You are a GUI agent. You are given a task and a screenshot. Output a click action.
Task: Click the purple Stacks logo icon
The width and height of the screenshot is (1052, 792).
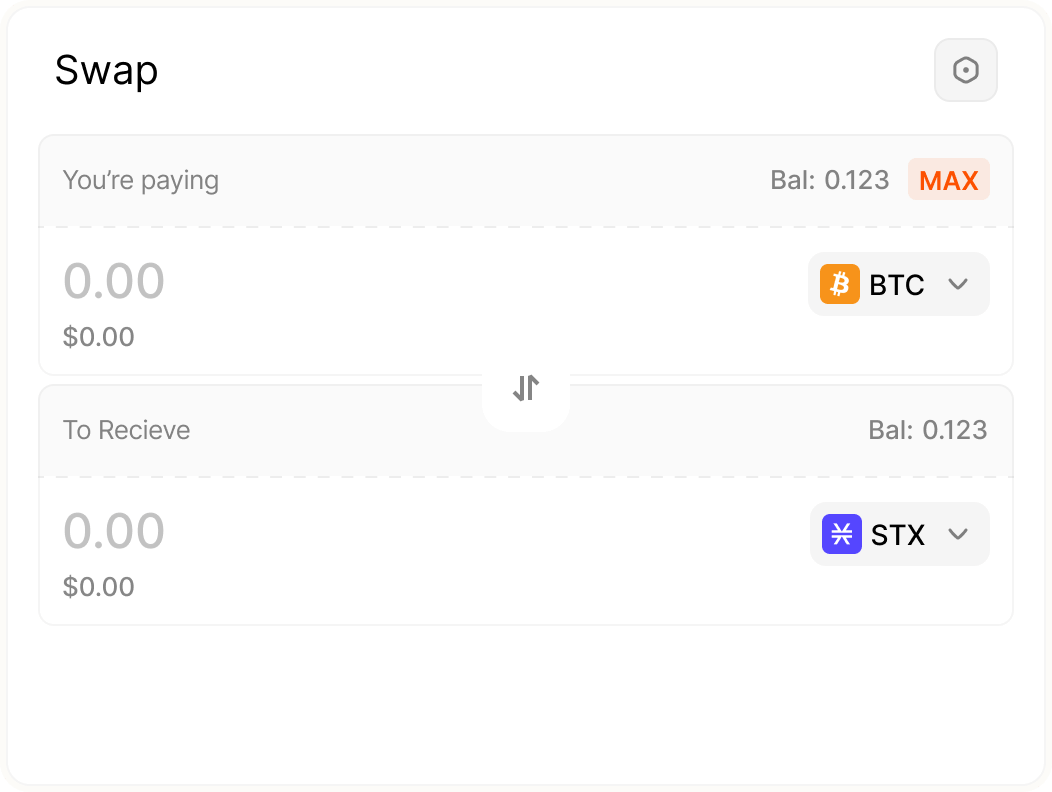tap(841, 534)
